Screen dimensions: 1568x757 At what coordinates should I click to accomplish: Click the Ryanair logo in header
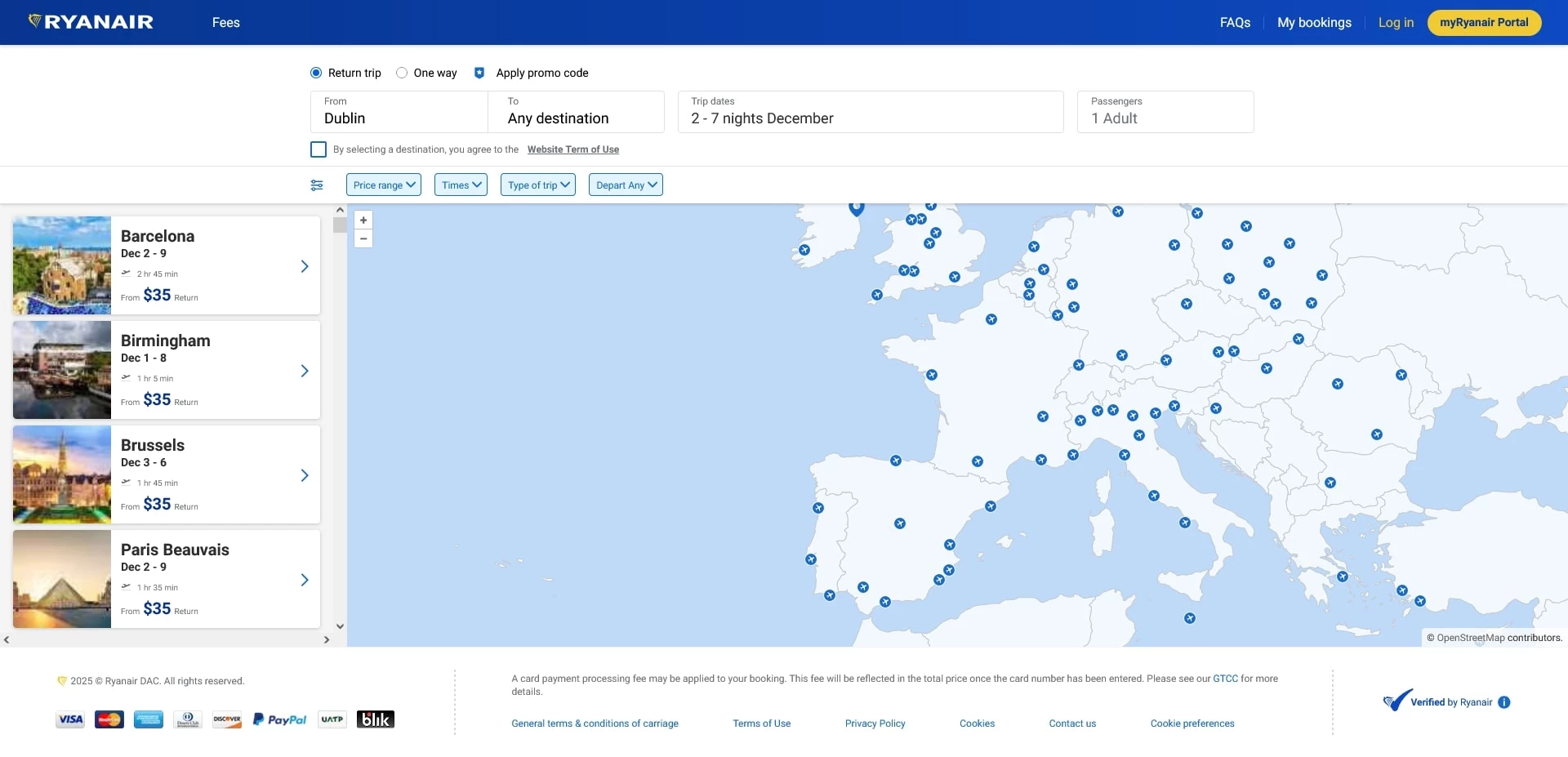click(x=91, y=22)
